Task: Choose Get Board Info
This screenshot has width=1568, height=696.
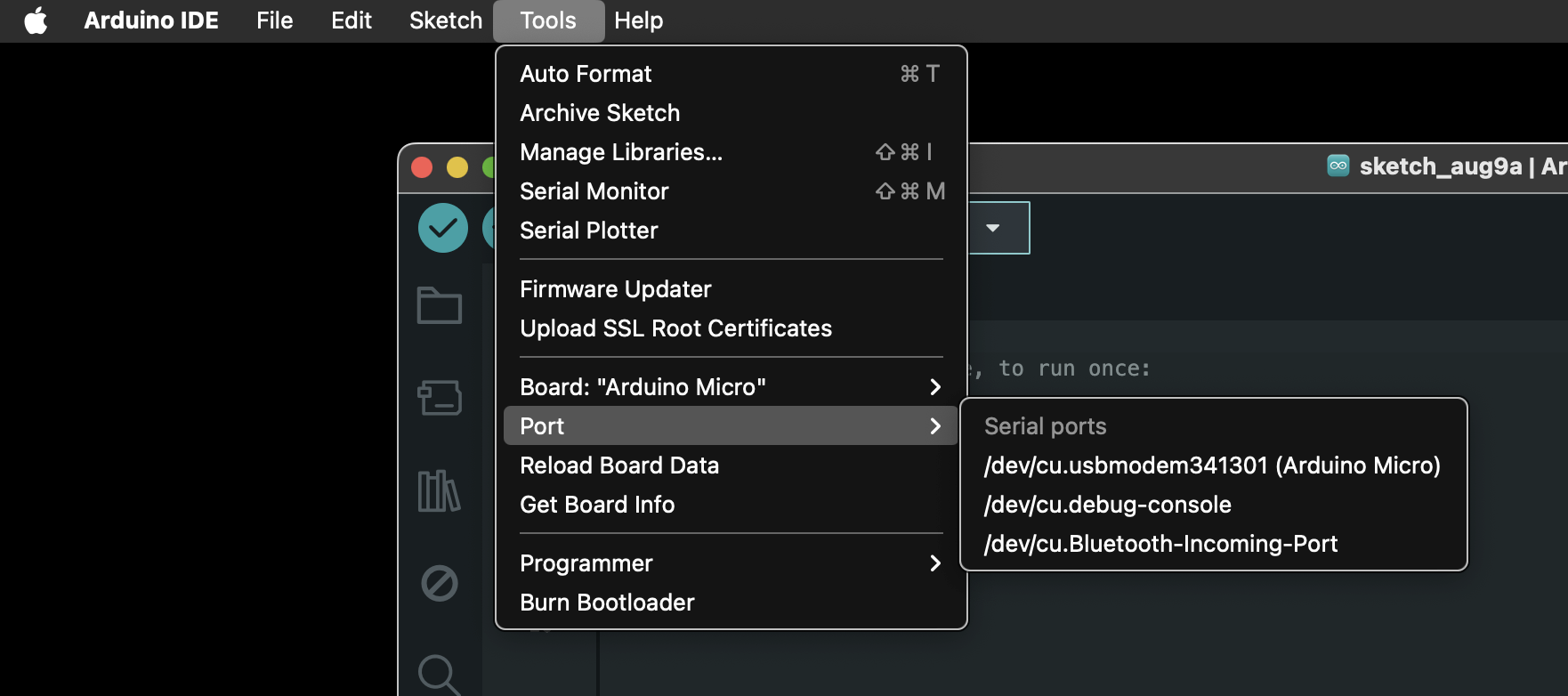Action: point(731,505)
